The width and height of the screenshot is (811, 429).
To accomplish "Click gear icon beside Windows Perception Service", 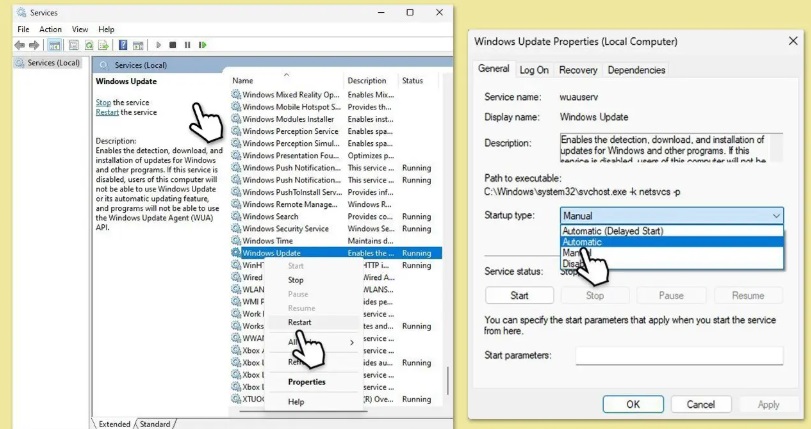I will click(x=236, y=131).
